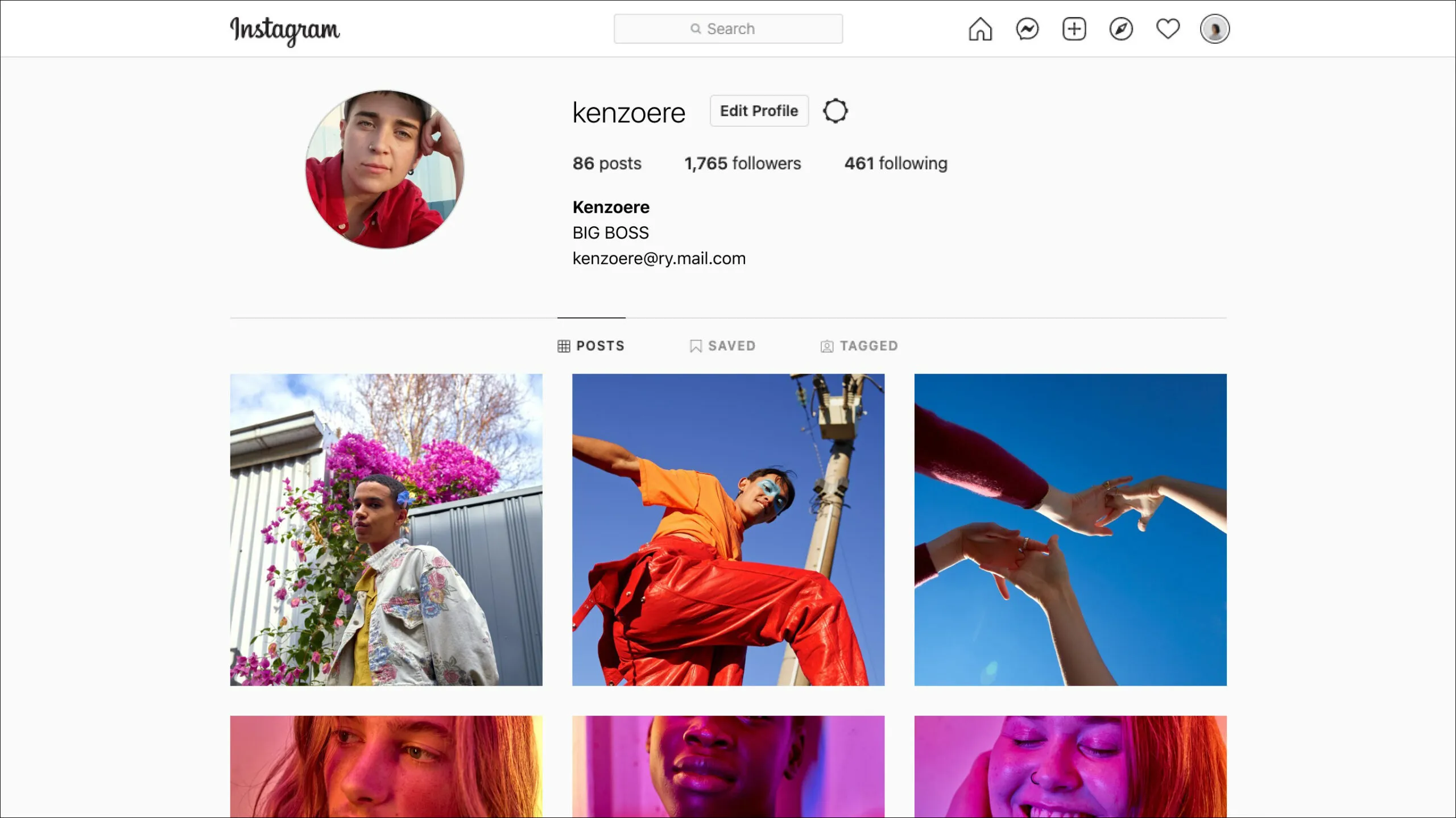
Task: Open the 461 following list
Action: click(895, 164)
